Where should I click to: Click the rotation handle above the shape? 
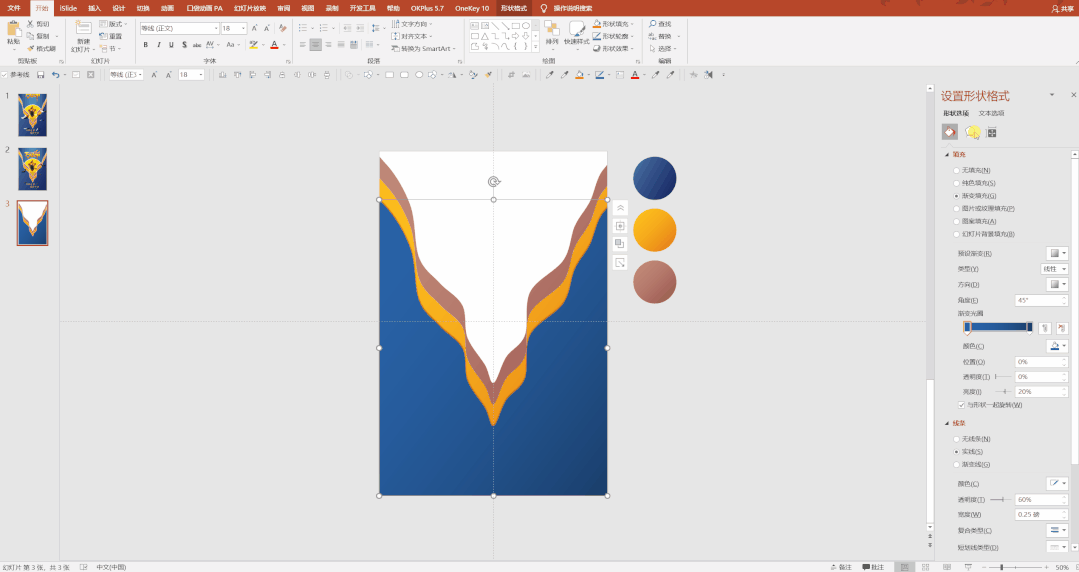click(x=493, y=182)
